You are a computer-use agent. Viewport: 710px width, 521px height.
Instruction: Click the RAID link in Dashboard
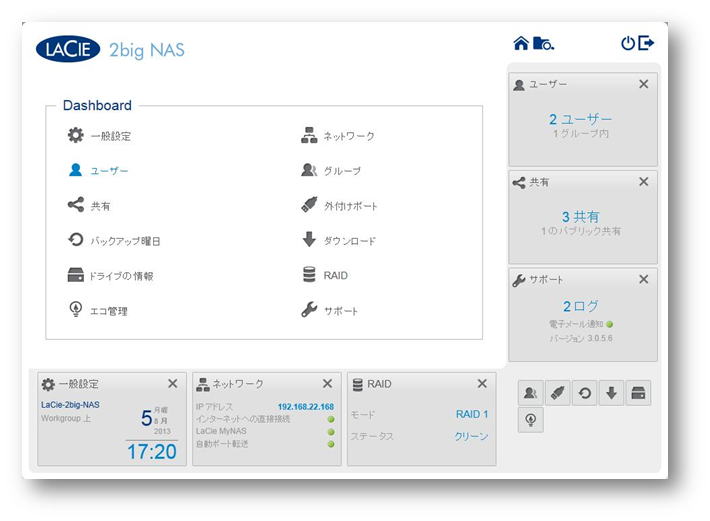click(336, 276)
